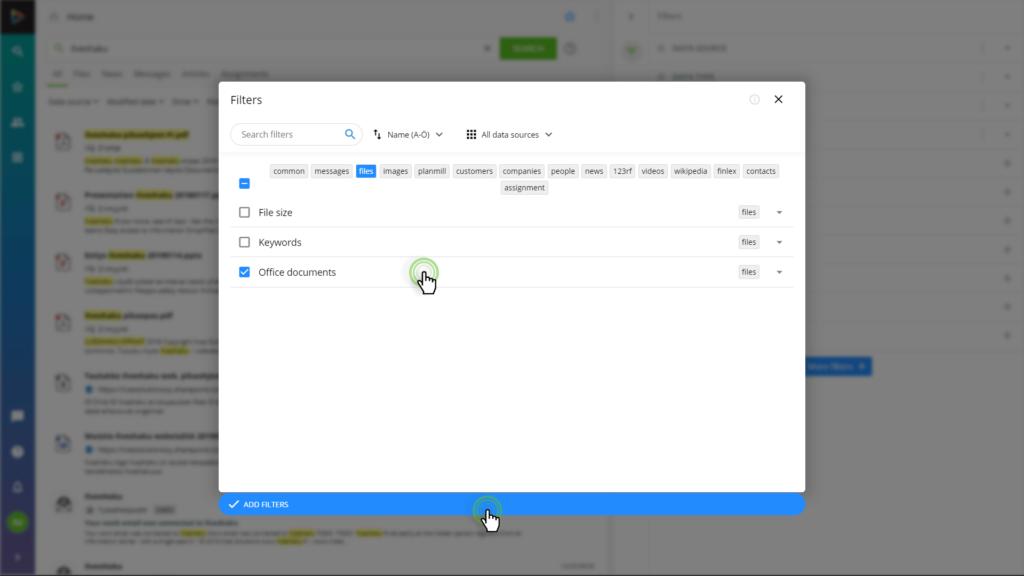Expand the File size filter row arrow
The width and height of the screenshot is (1024, 576).
(779, 212)
